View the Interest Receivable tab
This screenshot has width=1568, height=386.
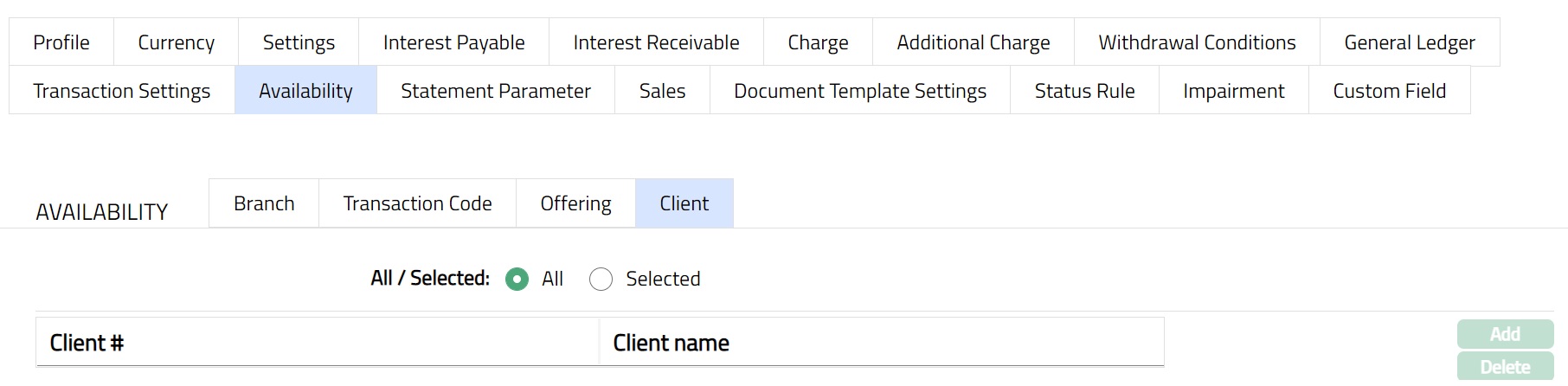click(656, 42)
